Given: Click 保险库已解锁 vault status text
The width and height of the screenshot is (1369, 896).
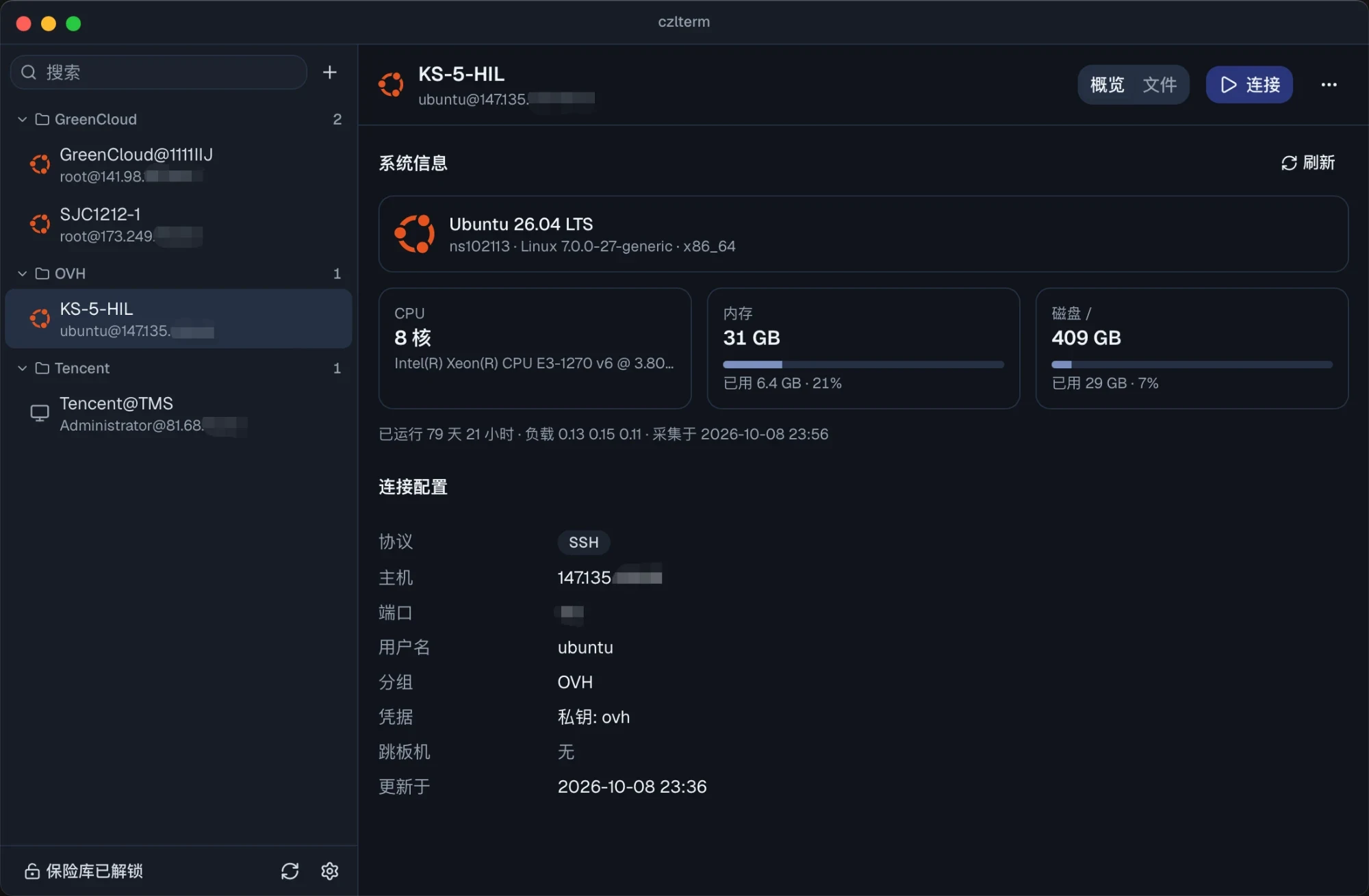Looking at the screenshot, I should tap(94, 871).
